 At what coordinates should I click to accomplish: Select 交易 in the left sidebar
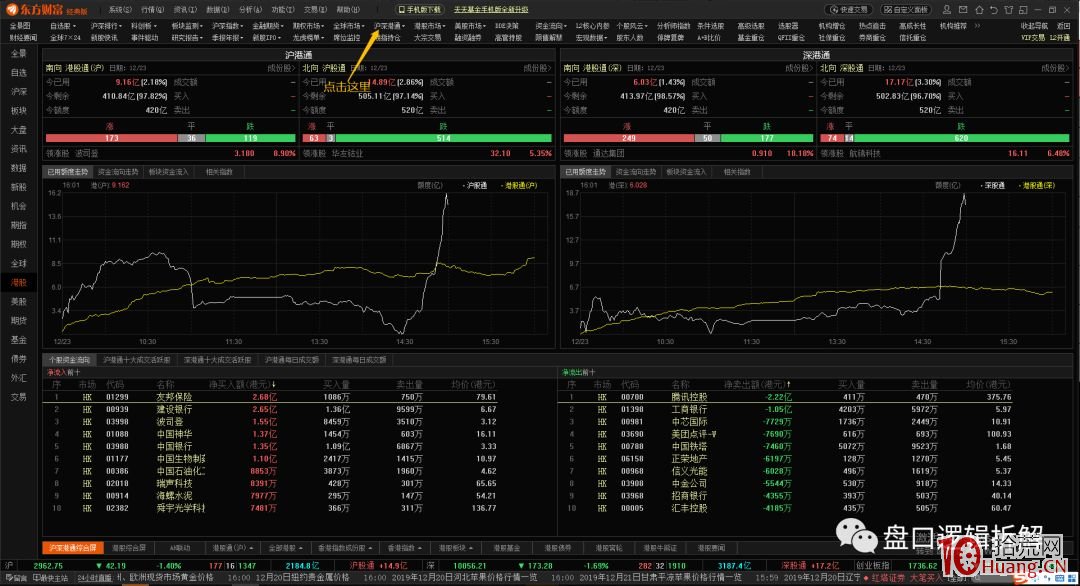19,397
